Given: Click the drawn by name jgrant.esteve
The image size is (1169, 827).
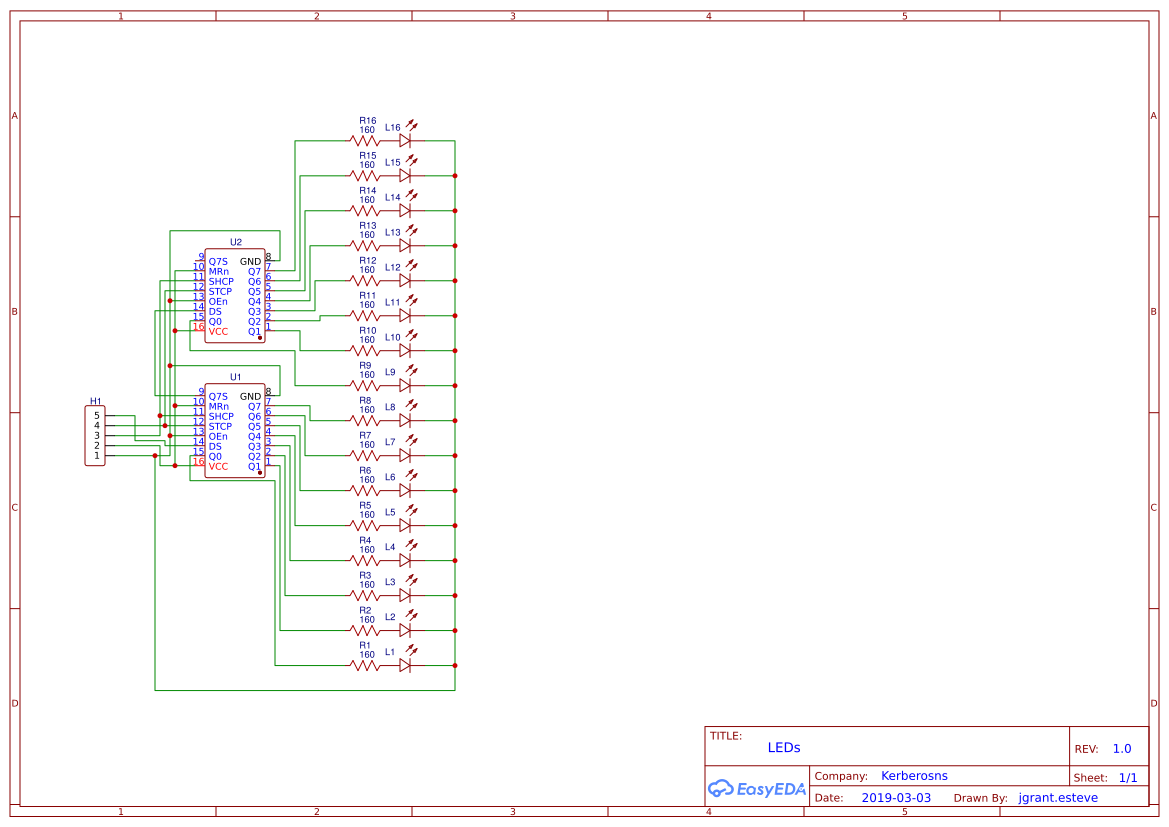Looking at the screenshot, I should [x=1057, y=797].
